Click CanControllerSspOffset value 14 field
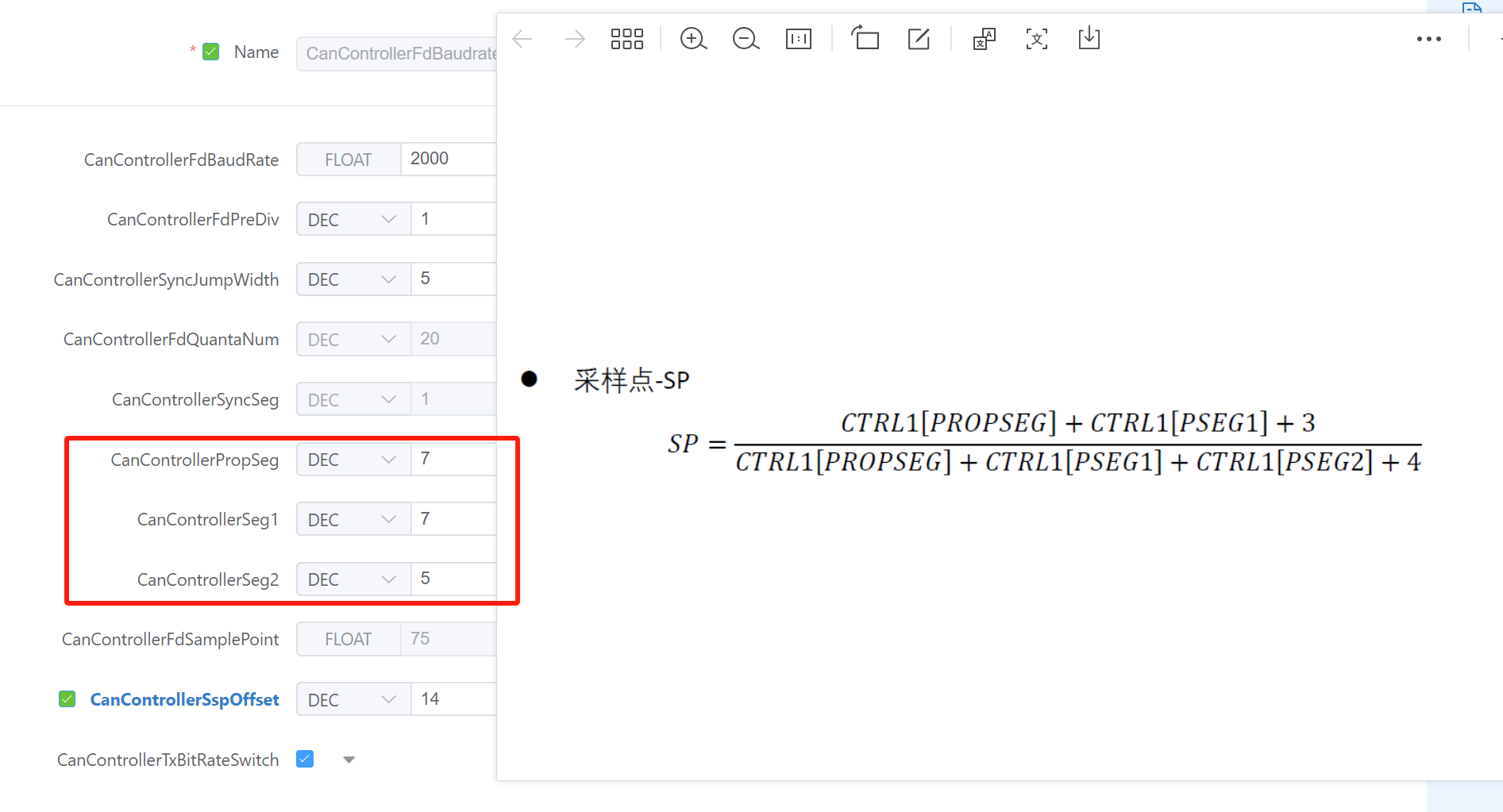1503x812 pixels. click(454, 699)
